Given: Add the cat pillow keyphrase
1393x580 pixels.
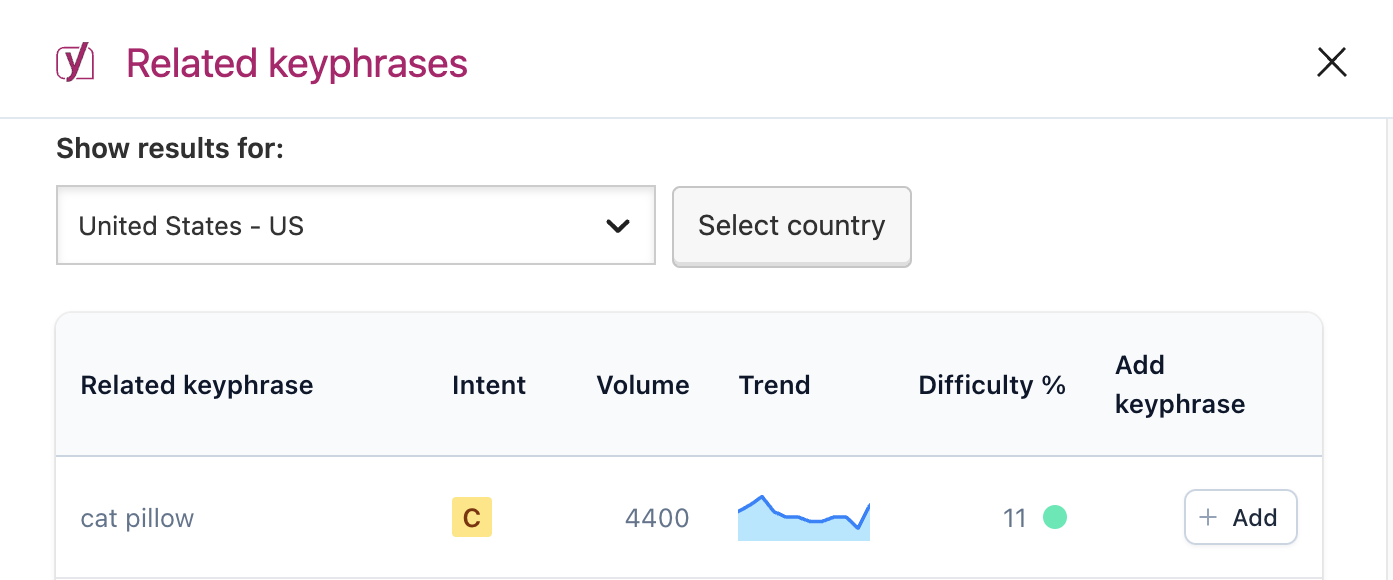Looking at the screenshot, I should 1240,517.
